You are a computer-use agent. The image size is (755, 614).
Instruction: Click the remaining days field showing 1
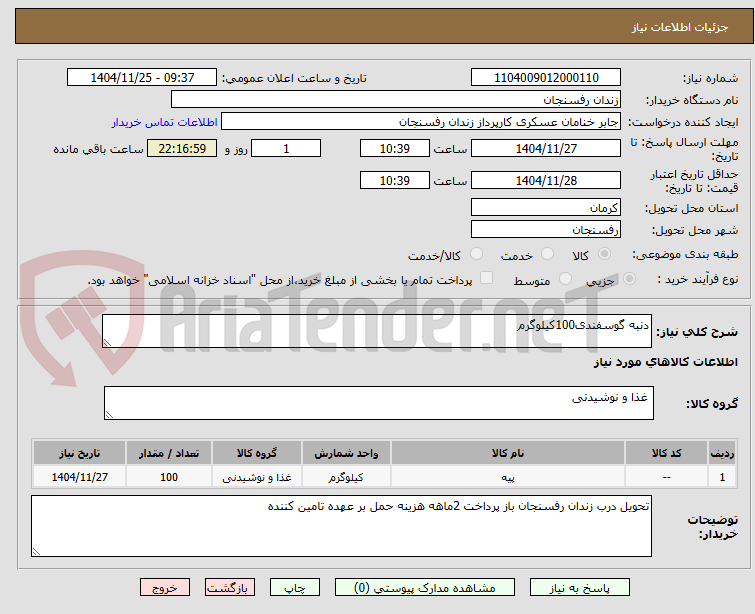point(286,148)
